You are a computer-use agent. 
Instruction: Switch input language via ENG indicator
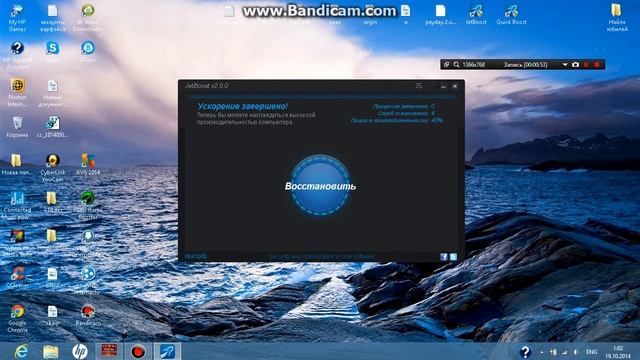pyautogui.click(x=591, y=352)
